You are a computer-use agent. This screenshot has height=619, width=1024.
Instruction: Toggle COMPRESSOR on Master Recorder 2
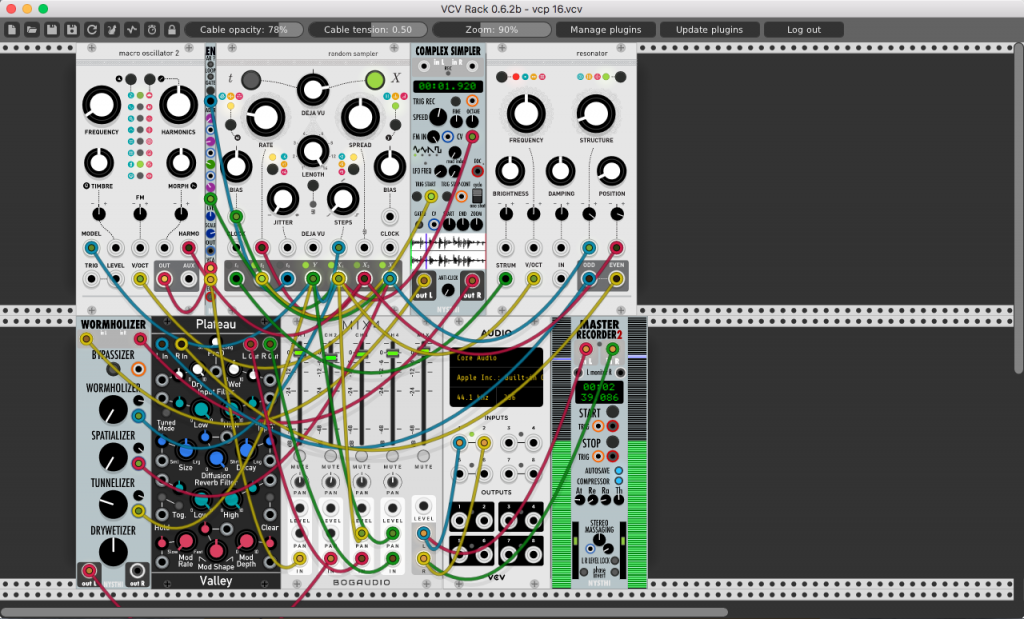pyautogui.click(x=618, y=481)
